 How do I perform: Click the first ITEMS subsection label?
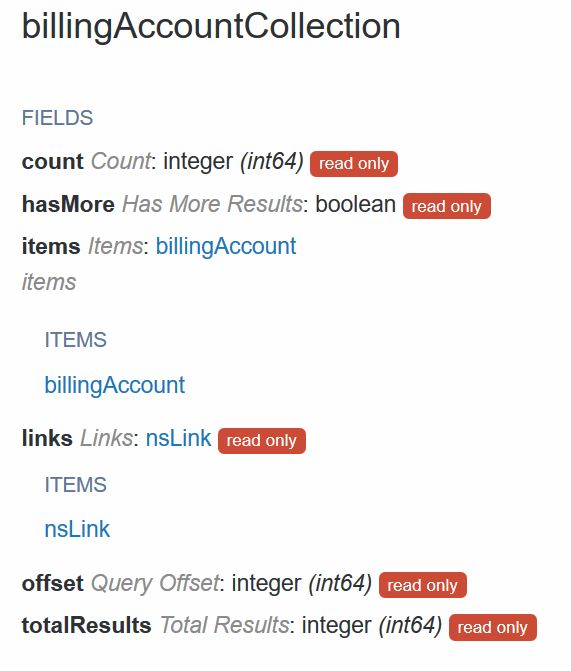click(x=75, y=340)
